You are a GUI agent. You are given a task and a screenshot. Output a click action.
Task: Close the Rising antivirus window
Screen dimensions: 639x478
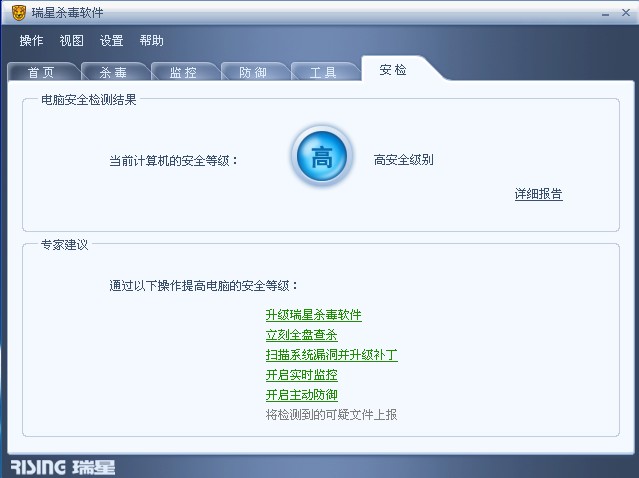coord(626,13)
